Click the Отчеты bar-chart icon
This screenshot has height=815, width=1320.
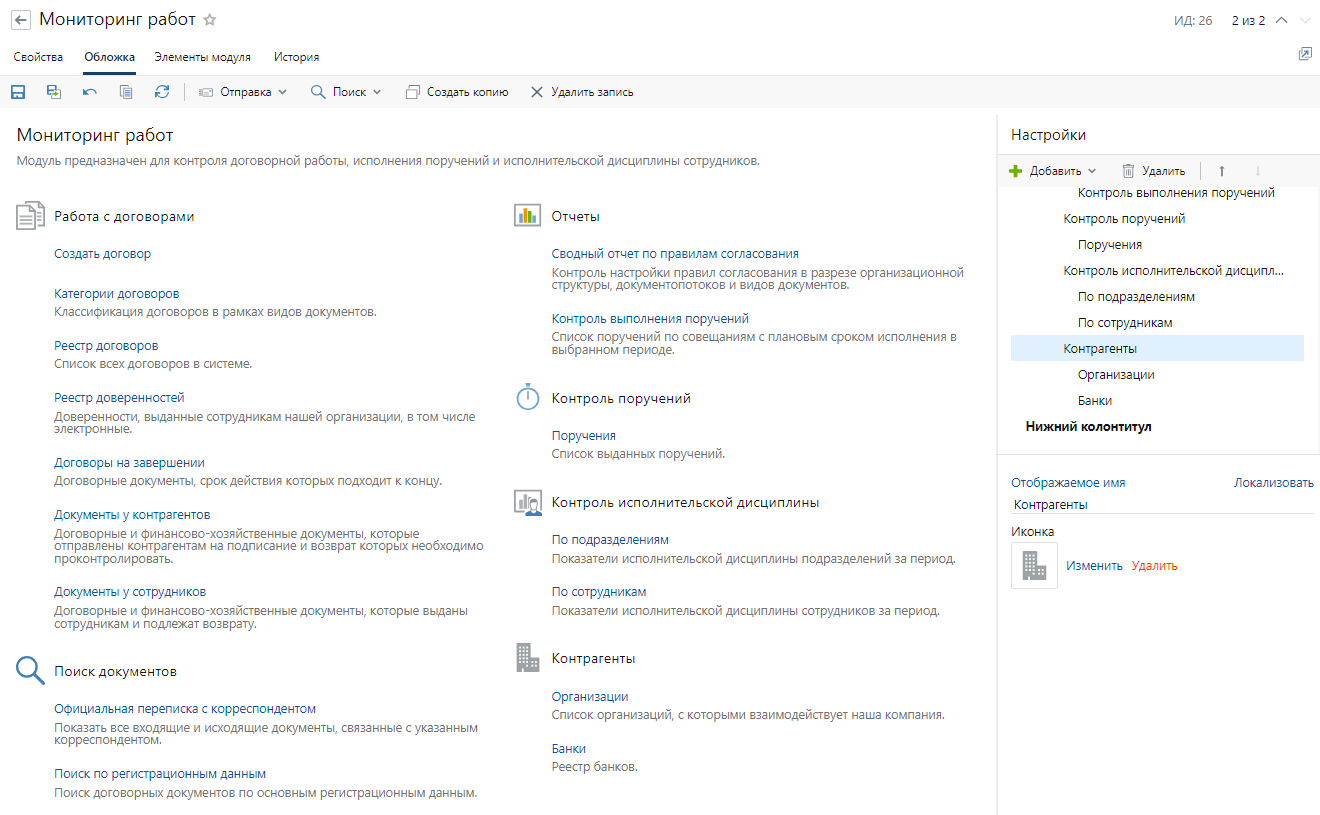point(527,215)
